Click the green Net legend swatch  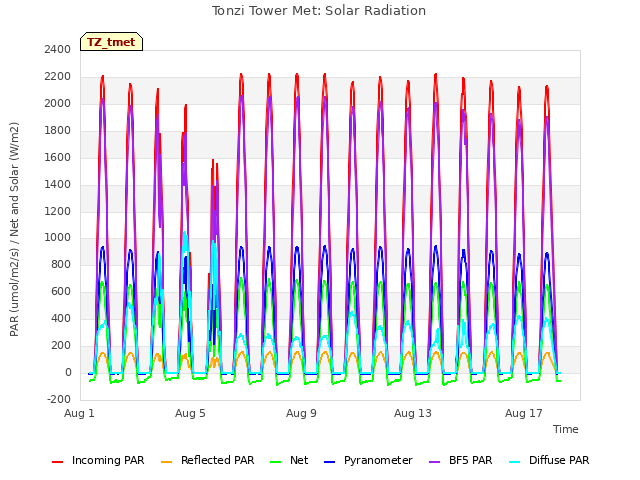click(276, 462)
